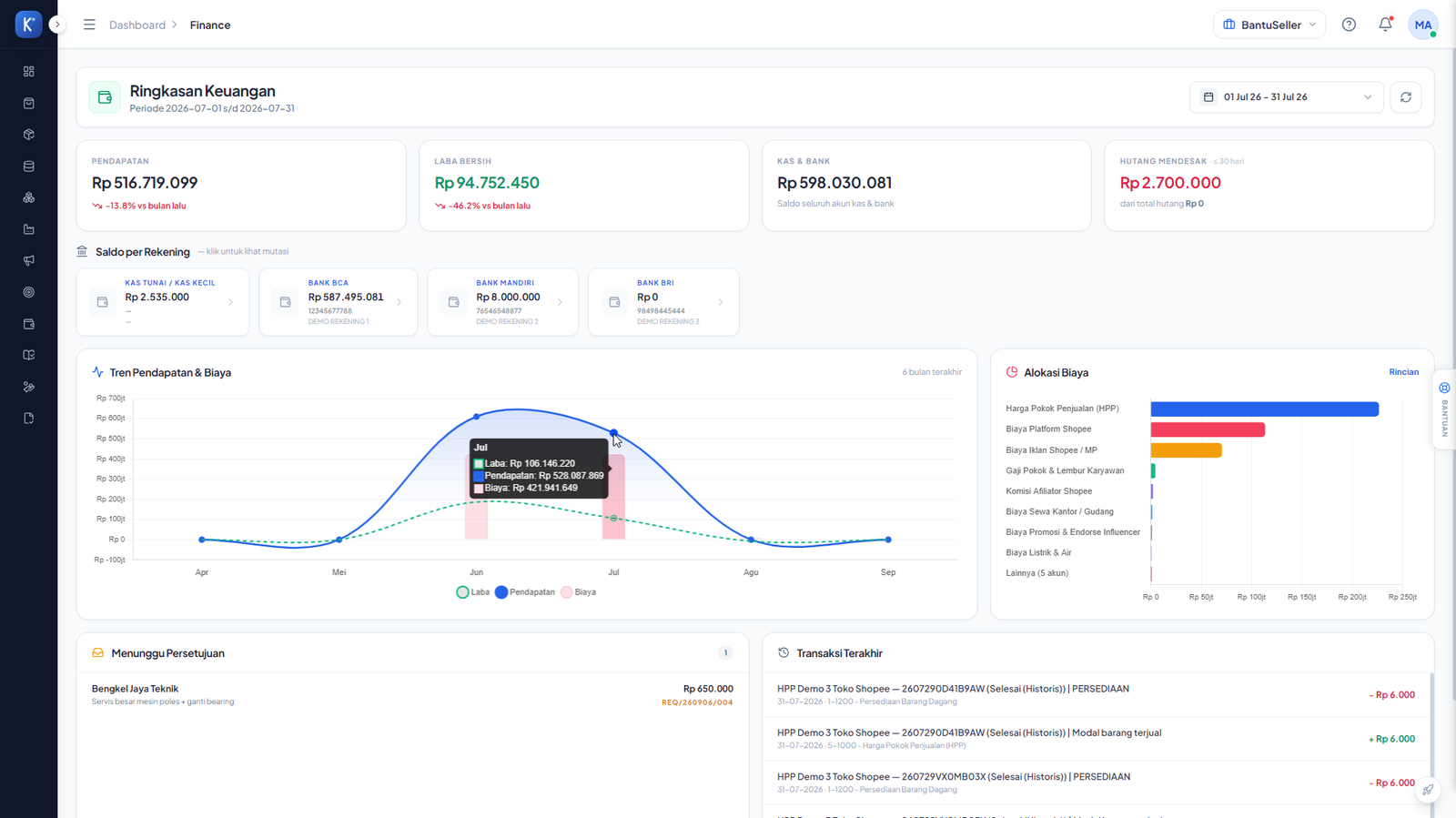1456x818 pixels.
Task: Open Bengkel Jaya Teknik approval request
Action: click(412, 695)
